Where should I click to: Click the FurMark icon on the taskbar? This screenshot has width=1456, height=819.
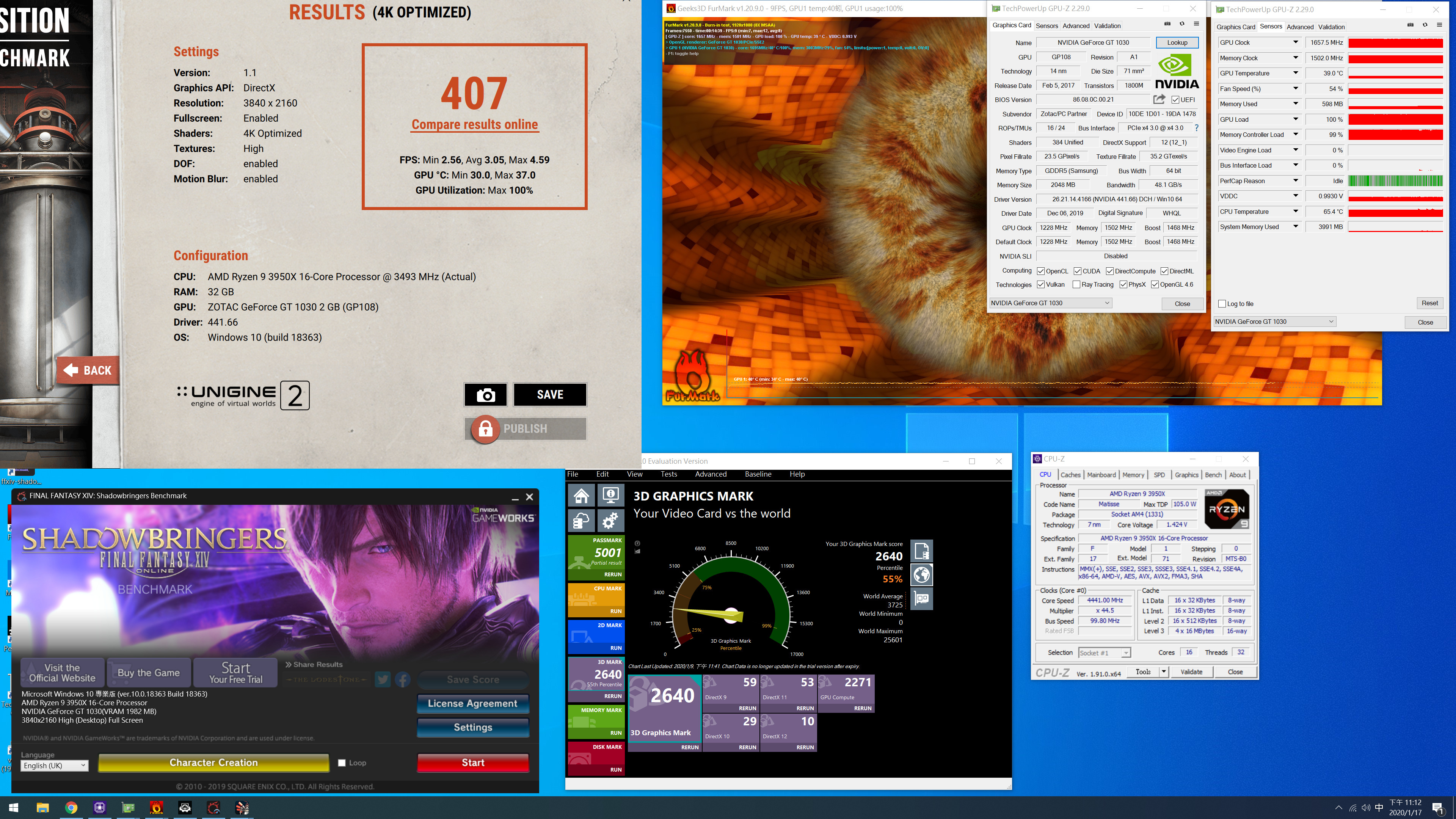(157, 808)
